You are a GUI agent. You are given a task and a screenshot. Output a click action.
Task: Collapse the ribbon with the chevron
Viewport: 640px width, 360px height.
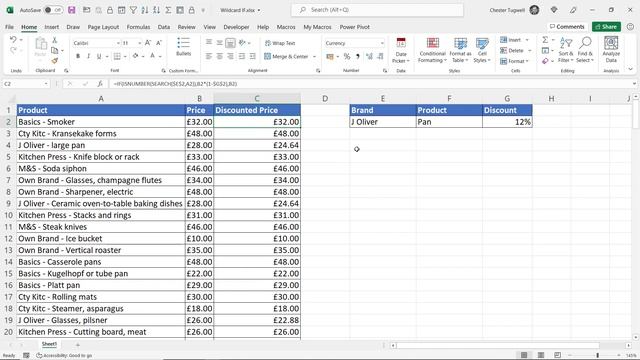click(x=631, y=69)
